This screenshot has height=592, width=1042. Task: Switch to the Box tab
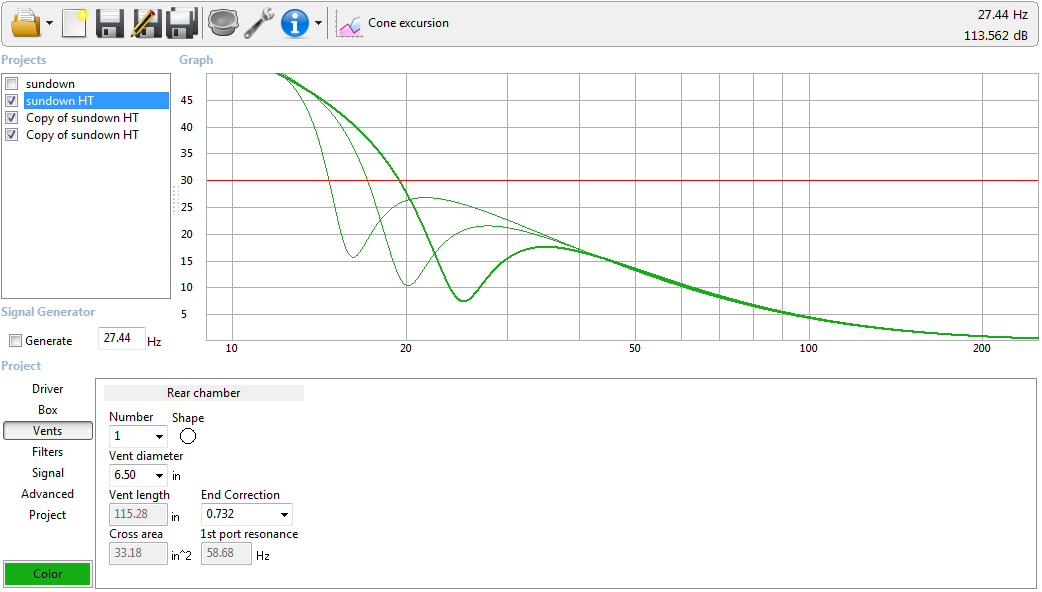(x=48, y=410)
